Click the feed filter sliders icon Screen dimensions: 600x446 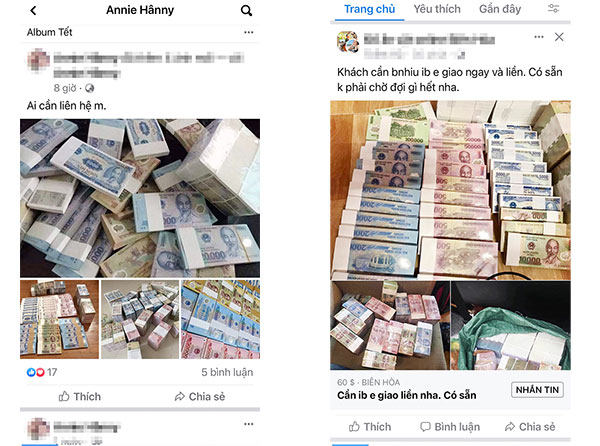coord(553,8)
